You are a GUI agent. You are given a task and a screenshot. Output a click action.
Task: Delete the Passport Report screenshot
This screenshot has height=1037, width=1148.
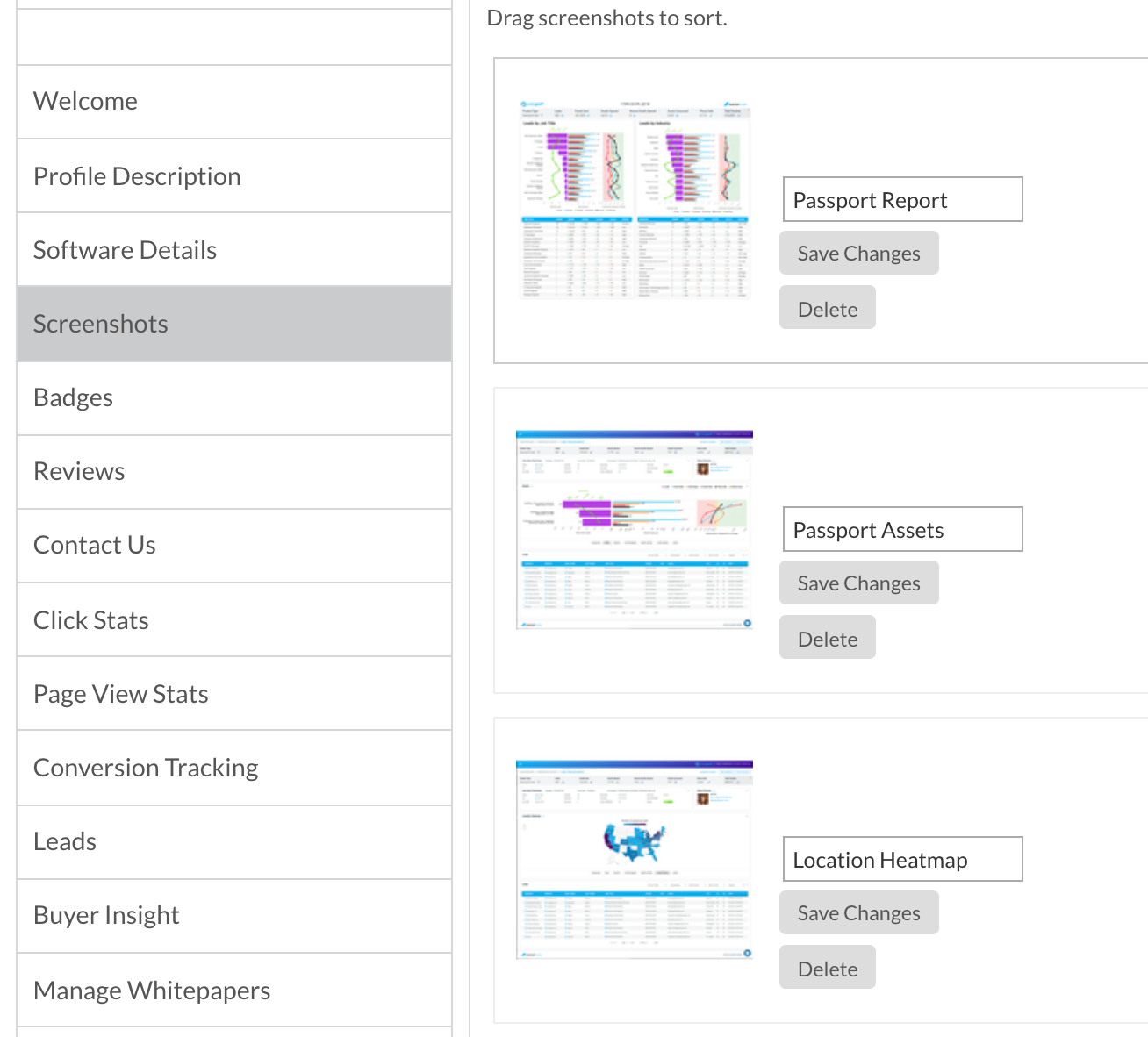826,308
